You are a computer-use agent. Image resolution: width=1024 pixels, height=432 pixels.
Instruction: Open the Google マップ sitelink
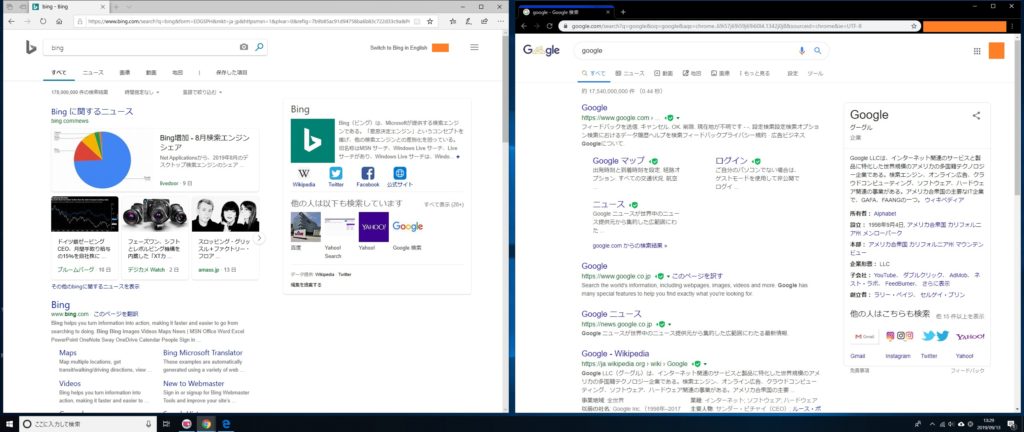[x=618, y=160]
